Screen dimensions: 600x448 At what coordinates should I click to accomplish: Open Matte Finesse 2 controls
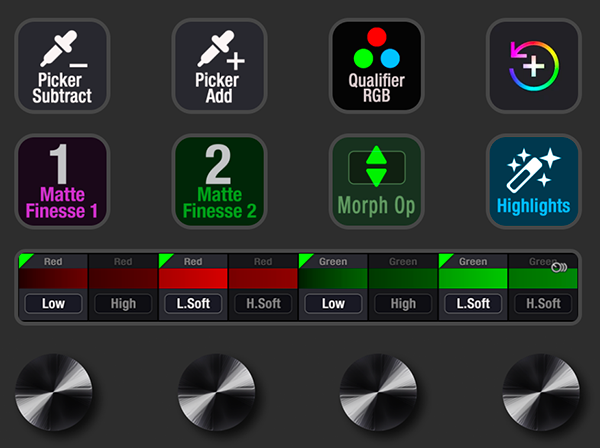[x=219, y=181]
